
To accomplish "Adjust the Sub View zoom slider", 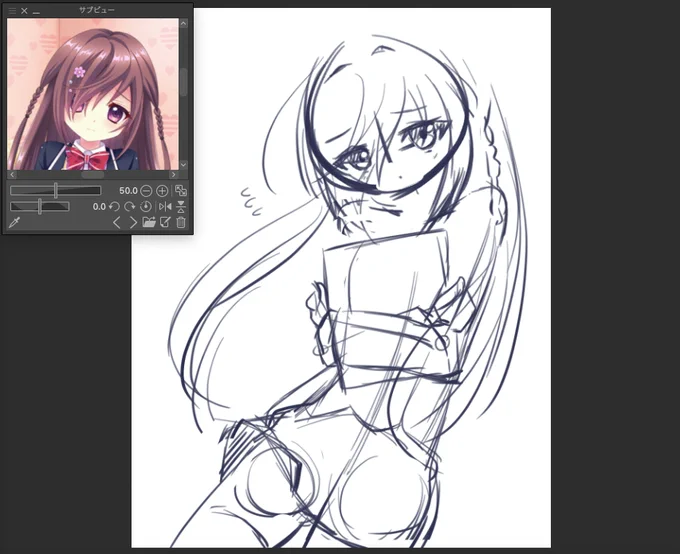I will (56, 190).
